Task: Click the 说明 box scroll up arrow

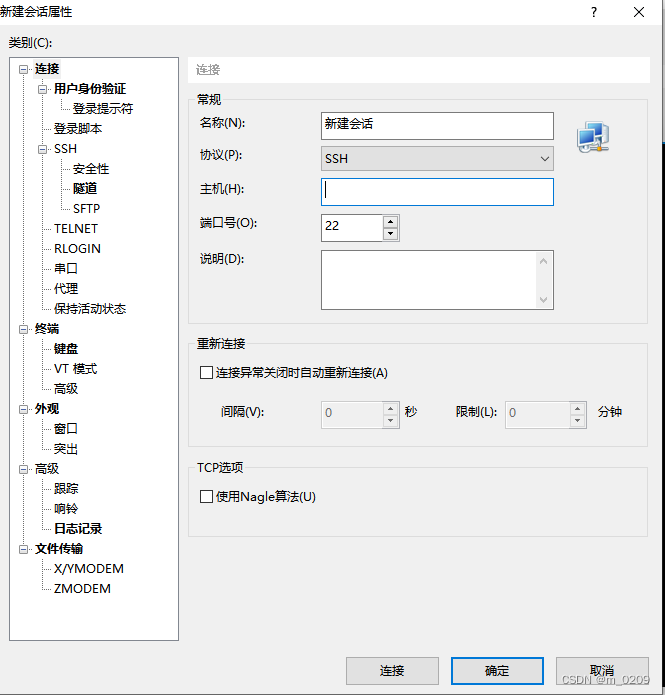Action: [x=544, y=261]
